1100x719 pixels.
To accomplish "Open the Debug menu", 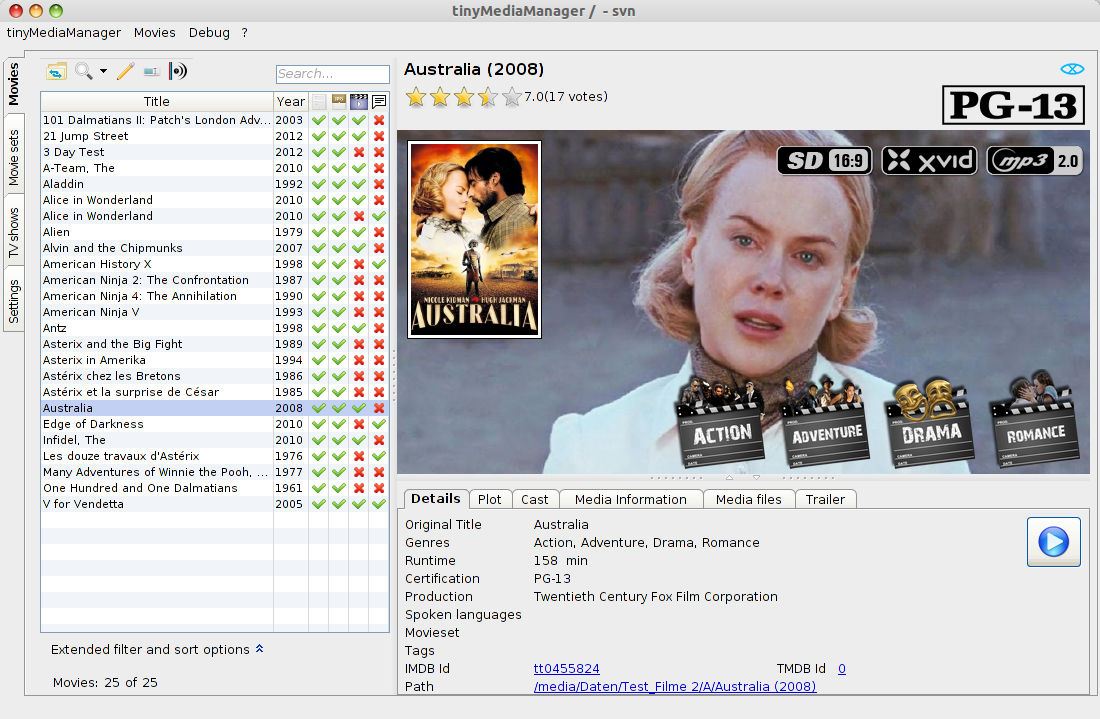I will pos(209,32).
